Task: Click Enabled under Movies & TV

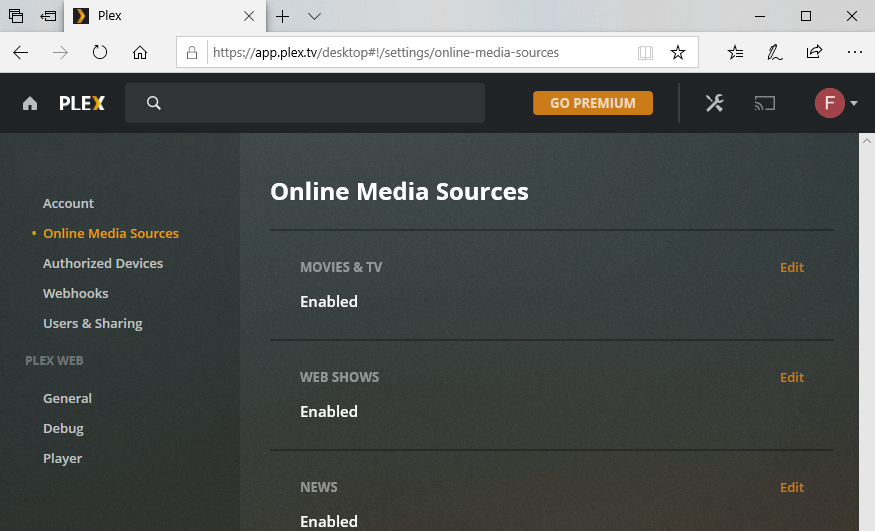Action: [x=329, y=301]
